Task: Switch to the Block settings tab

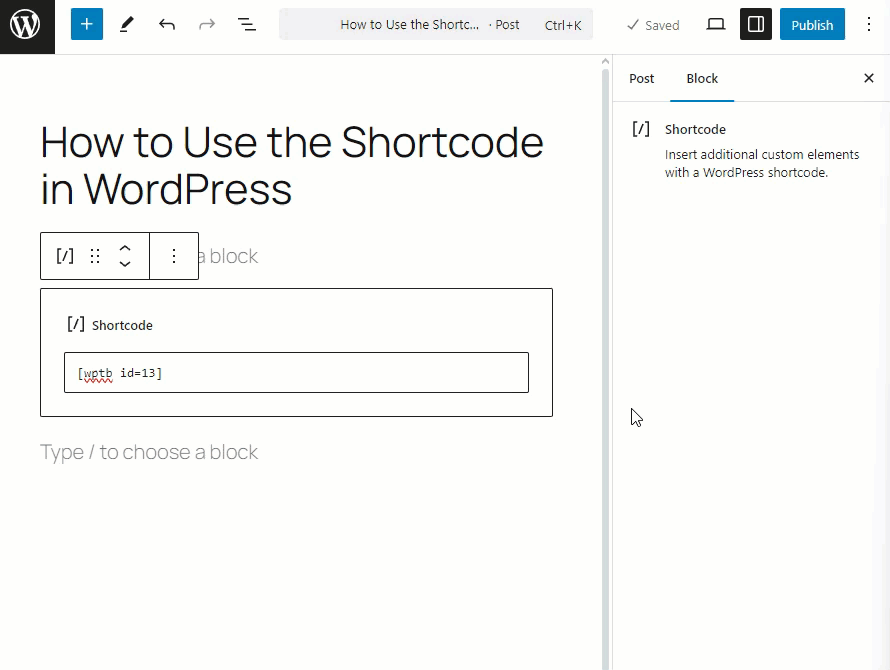Action: (702, 78)
